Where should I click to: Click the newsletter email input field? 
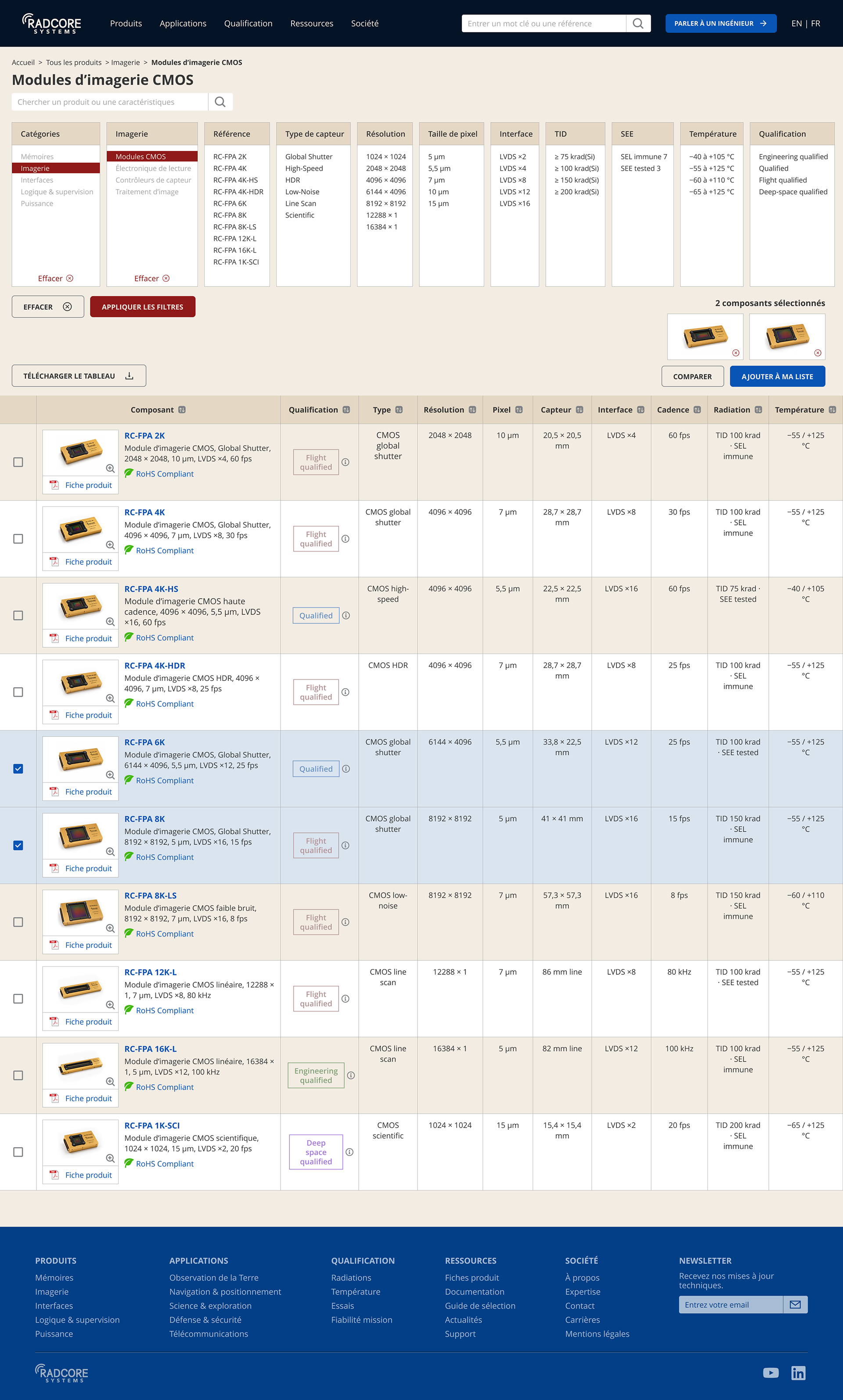[731, 1305]
